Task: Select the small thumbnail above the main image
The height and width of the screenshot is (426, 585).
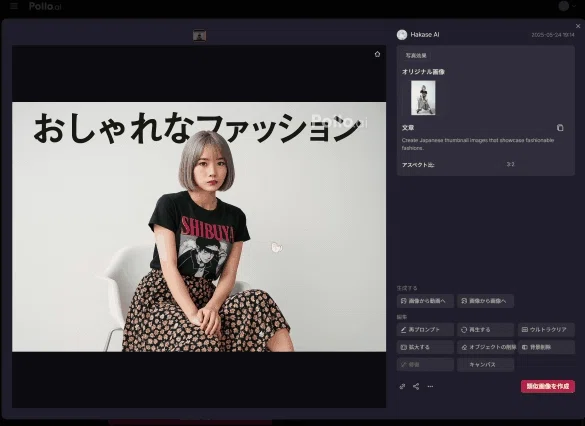Action: coord(200,36)
